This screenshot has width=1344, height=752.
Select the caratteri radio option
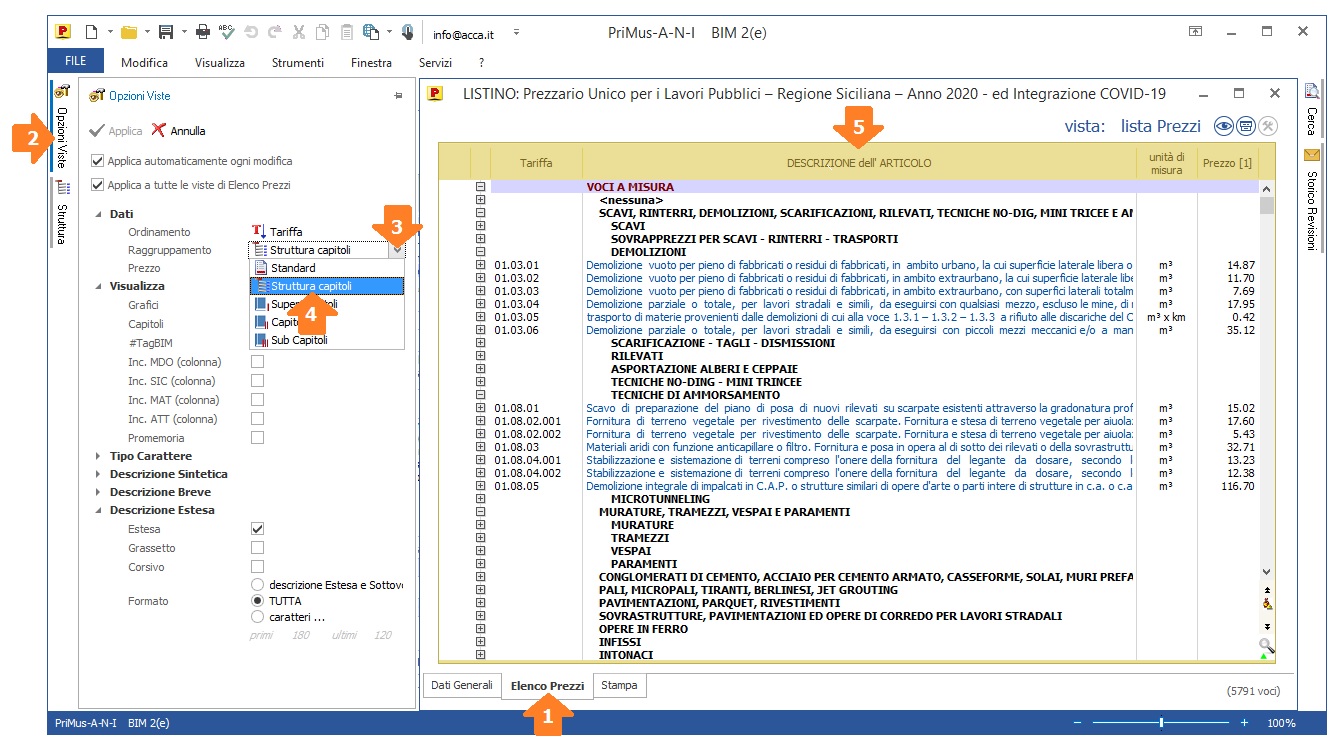coord(258,617)
